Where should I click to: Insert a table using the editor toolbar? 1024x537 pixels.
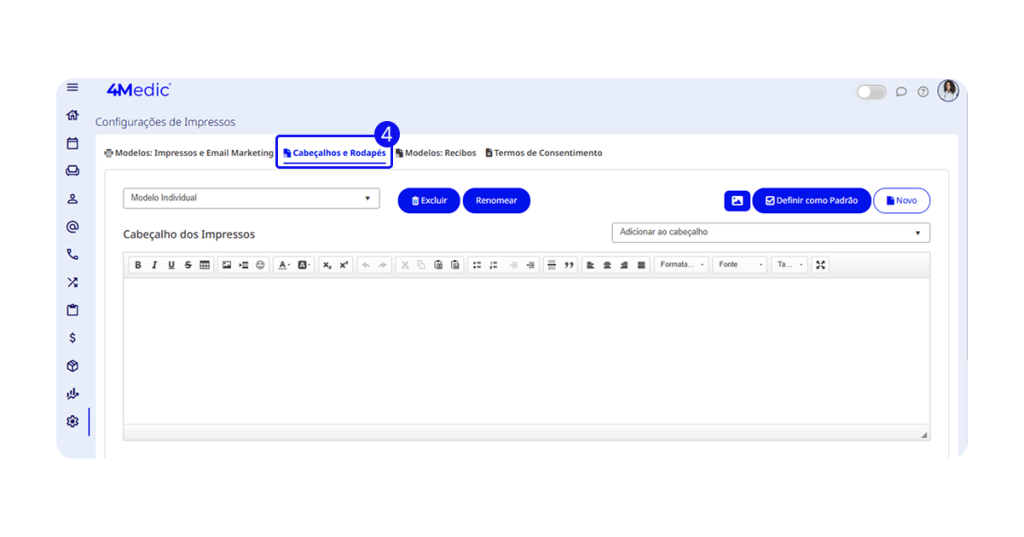tap(205, 265)
